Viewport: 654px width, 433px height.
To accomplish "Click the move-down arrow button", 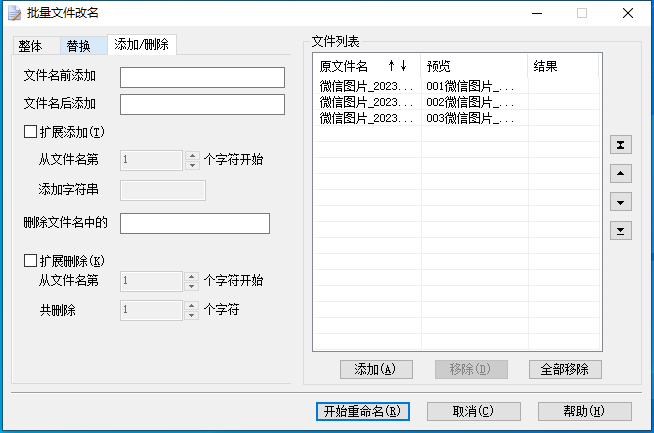I will [x=621, y=202].
